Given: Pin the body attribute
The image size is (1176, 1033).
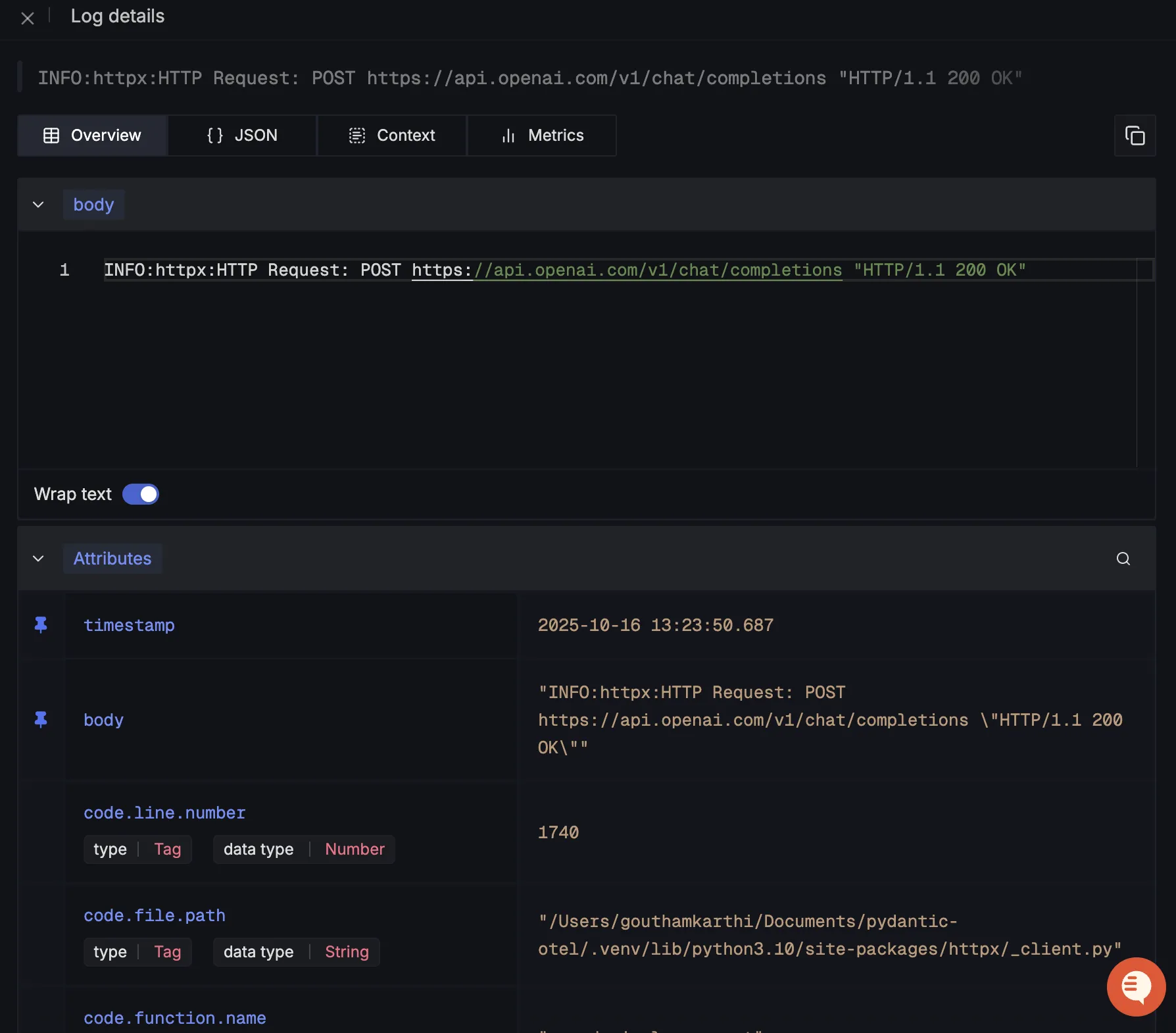Looking at the screenshot, I should [41, 719].
